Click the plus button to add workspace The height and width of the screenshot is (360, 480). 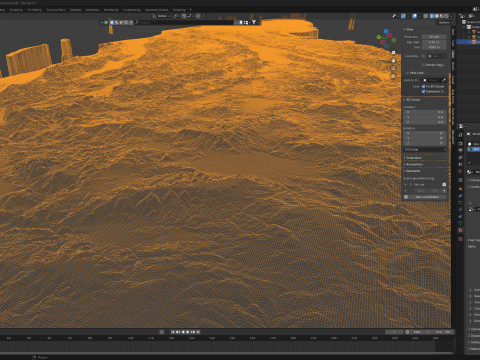[x=191, y=10]
